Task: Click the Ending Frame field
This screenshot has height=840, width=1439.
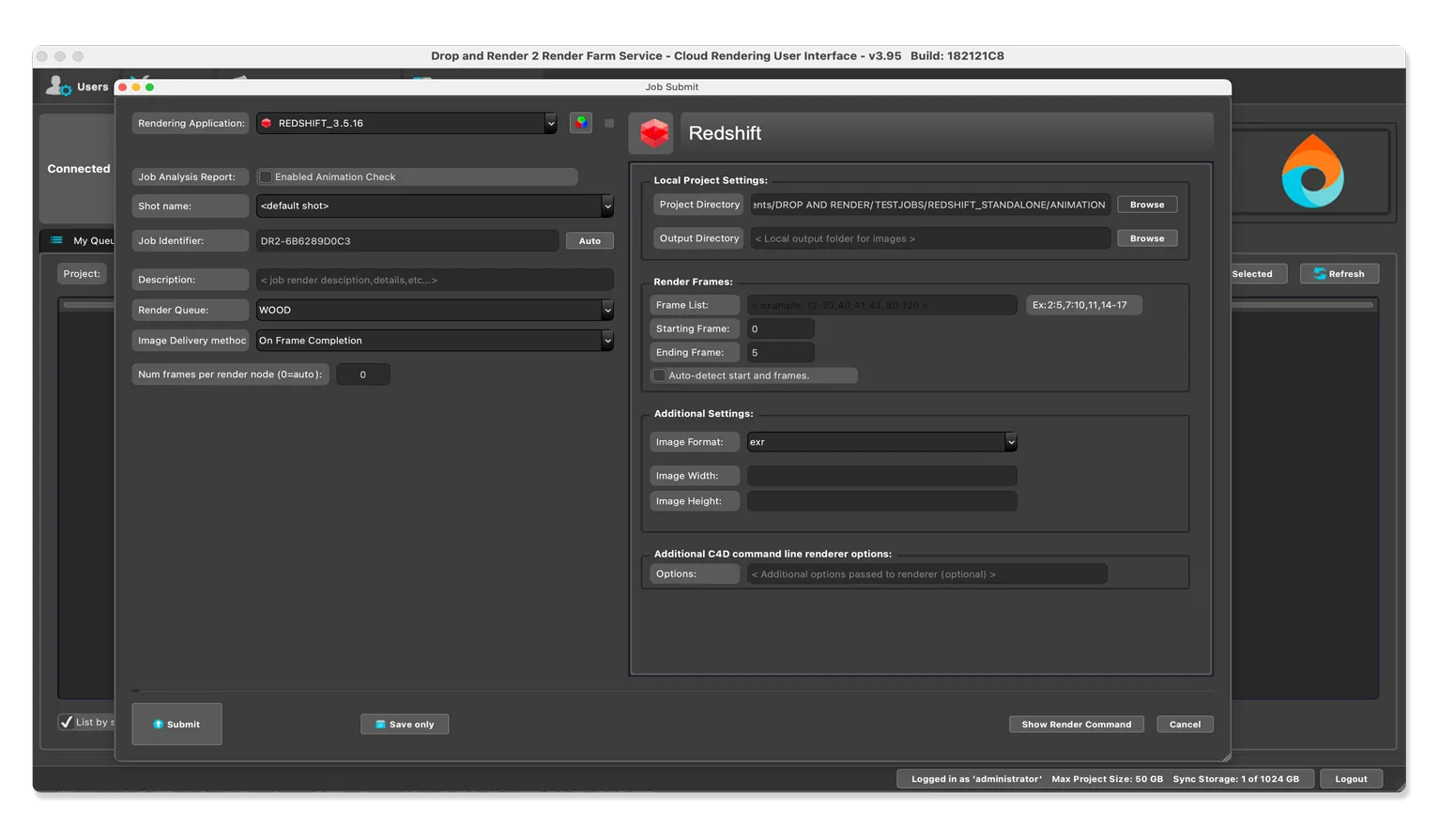Action: [780, 352]
